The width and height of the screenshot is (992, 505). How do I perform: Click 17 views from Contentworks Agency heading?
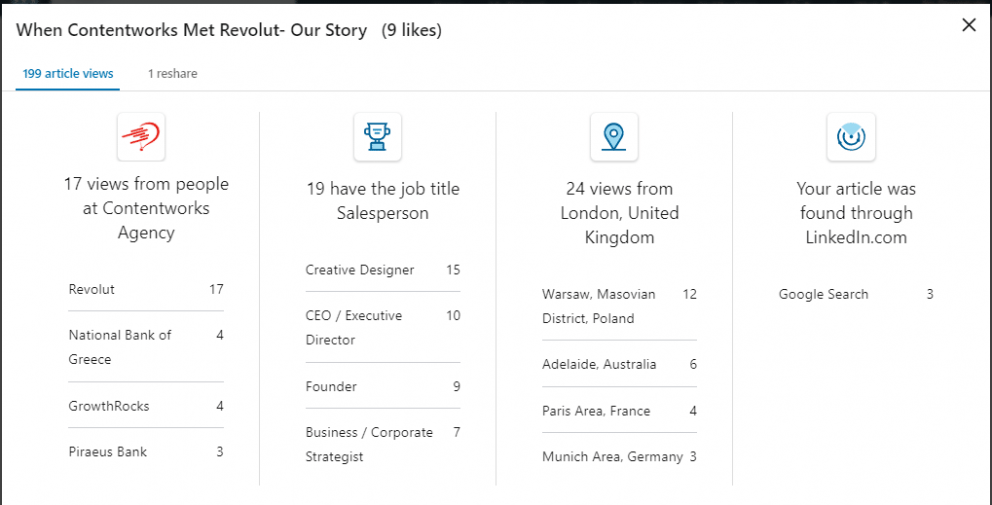(x=146, y=208)
